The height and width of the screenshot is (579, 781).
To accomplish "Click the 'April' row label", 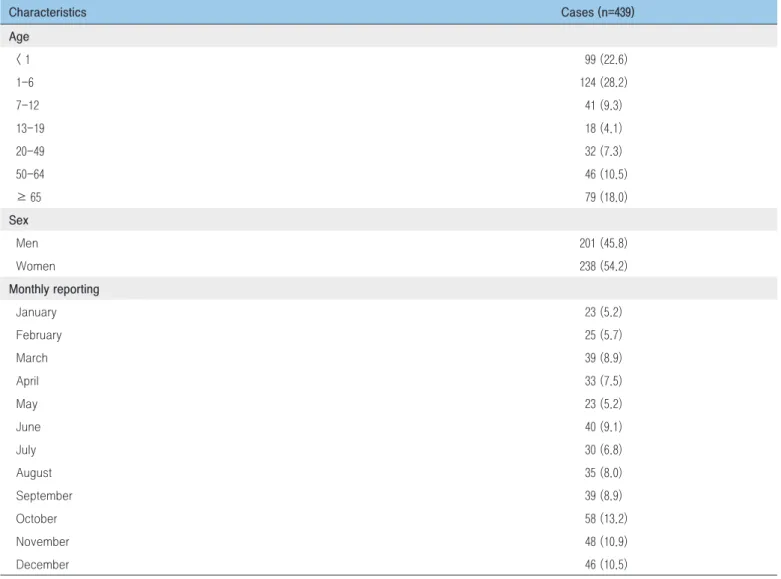I will (27, 381).
